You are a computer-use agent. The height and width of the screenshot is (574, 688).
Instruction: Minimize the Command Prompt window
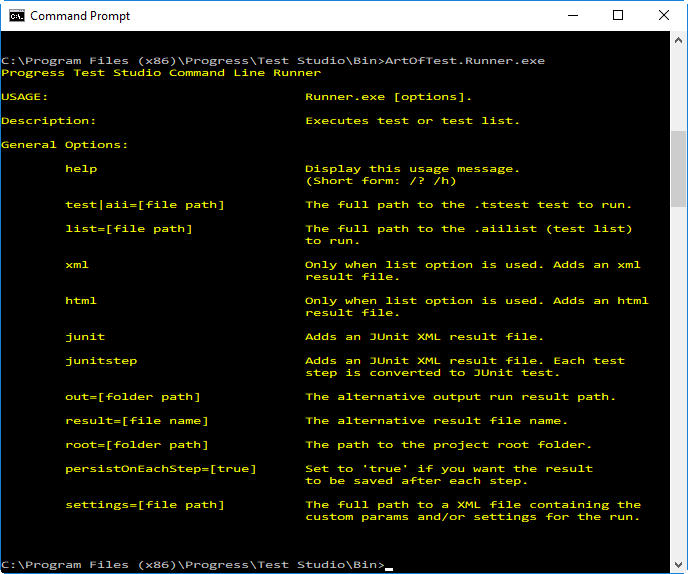(573, 16)
